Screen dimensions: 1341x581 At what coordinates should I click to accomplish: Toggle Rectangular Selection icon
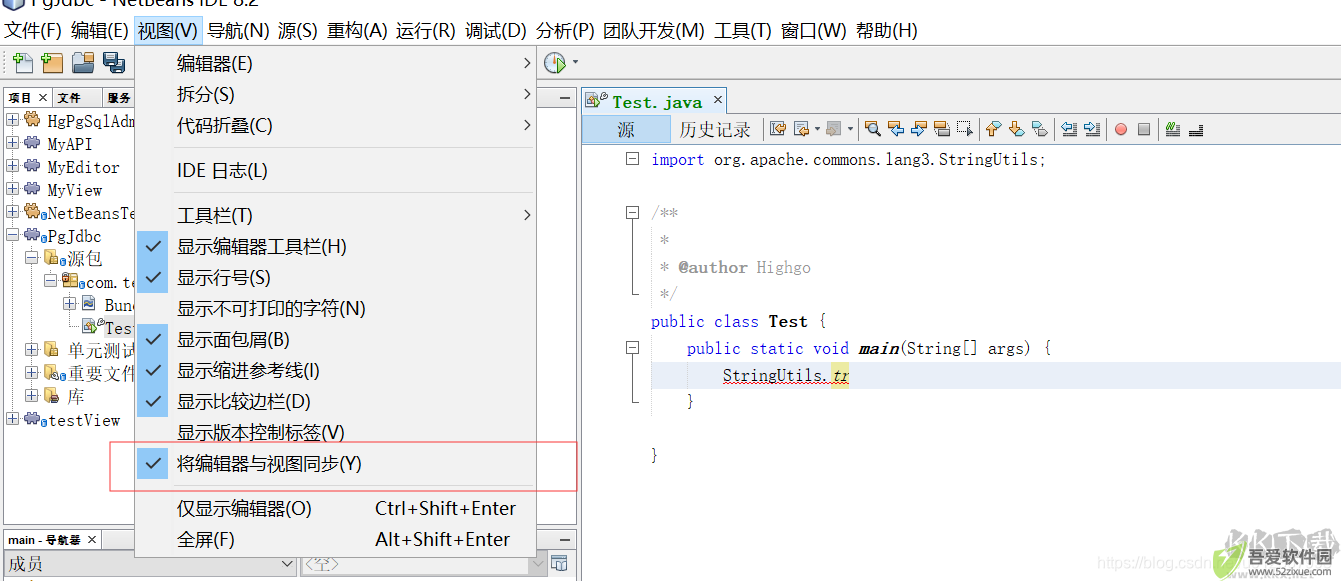965,129
